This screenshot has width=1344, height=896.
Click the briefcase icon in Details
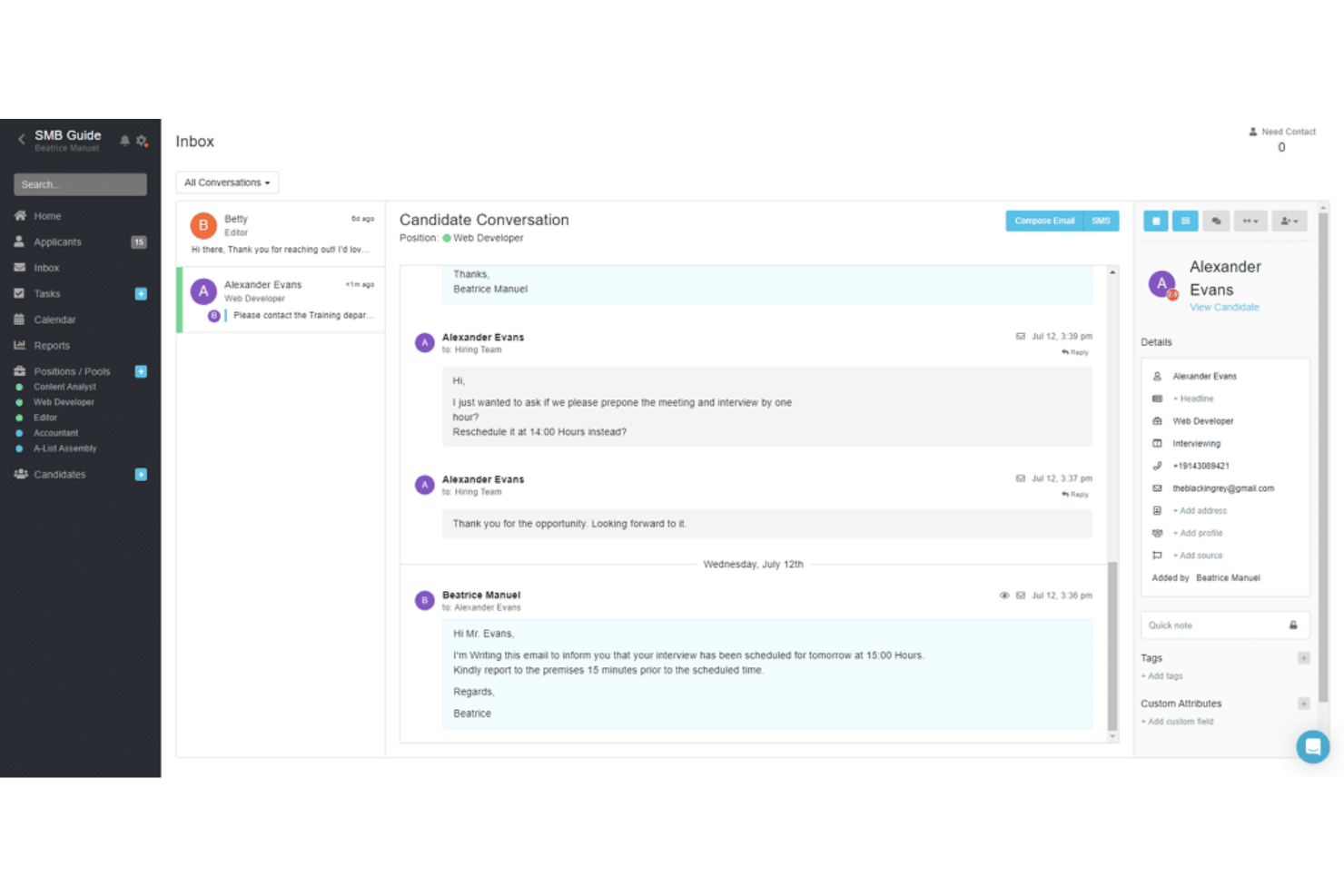tap(1157, 421)
